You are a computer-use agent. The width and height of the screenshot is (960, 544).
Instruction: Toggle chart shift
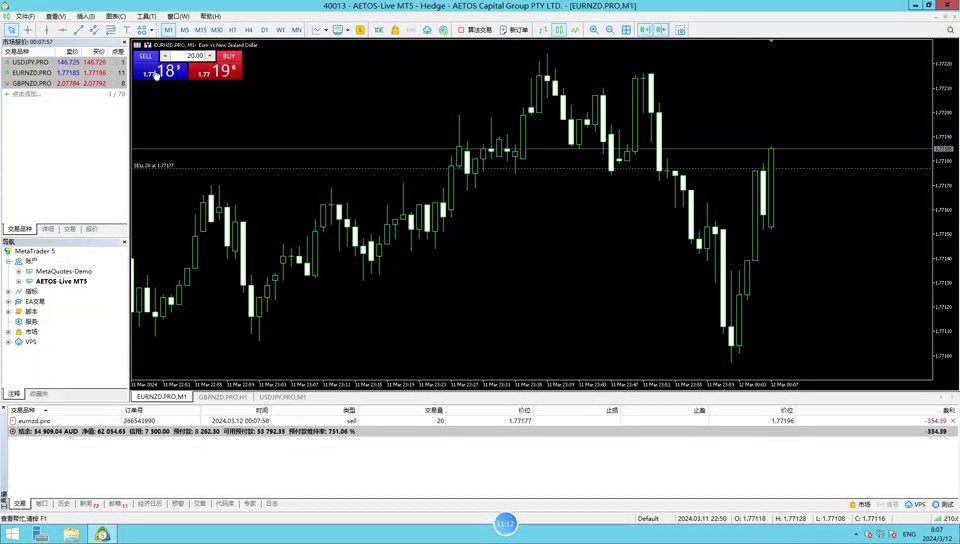pos(661,30)
